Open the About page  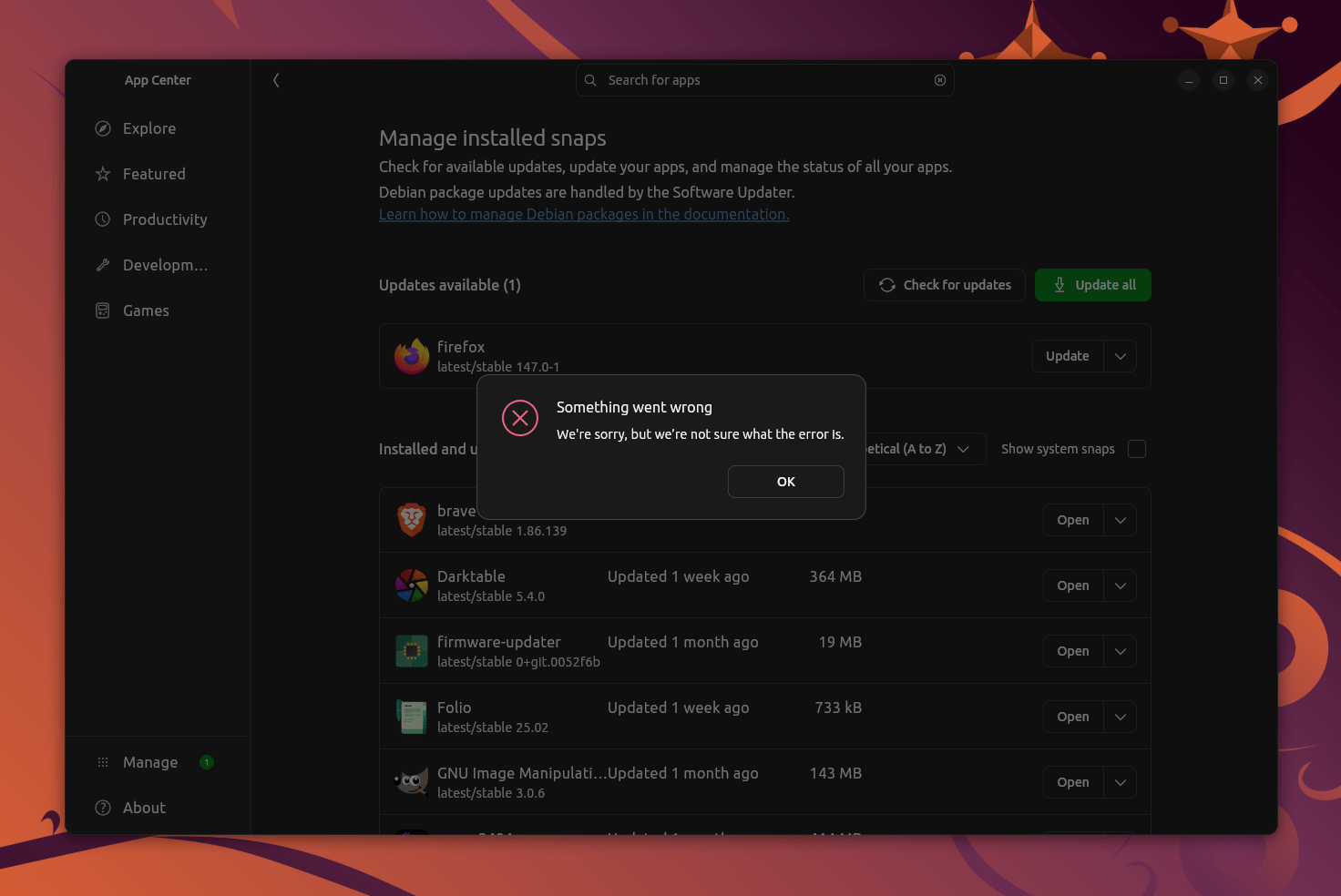tap(144, 808)
